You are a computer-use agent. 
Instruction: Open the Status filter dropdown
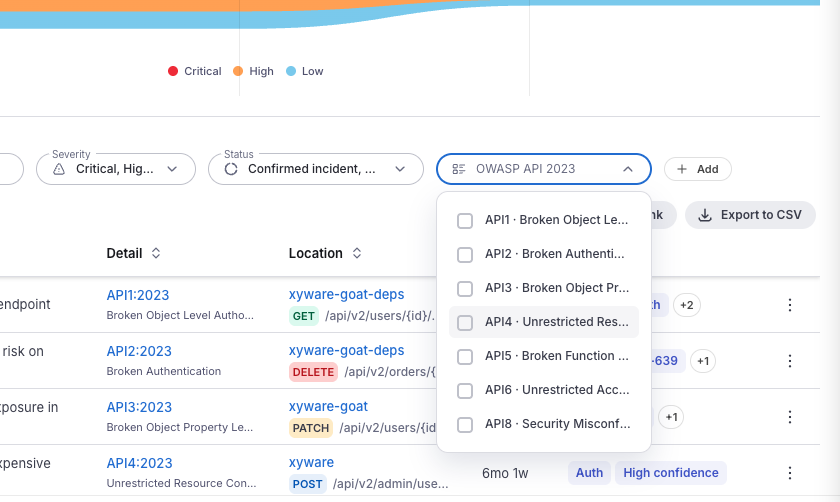[x=316, y=169]
